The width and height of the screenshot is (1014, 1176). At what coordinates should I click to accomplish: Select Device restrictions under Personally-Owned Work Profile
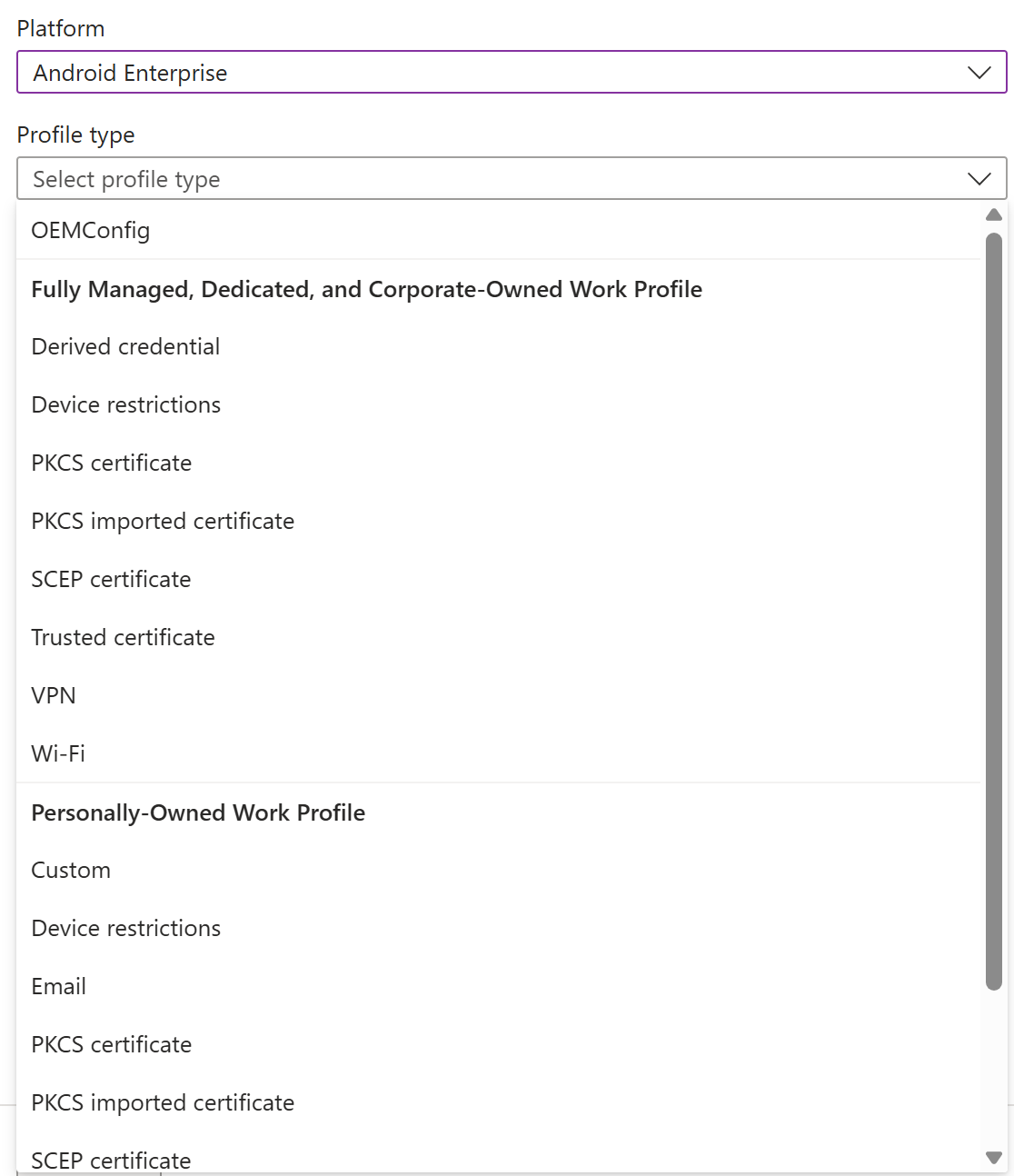(126, 929)
